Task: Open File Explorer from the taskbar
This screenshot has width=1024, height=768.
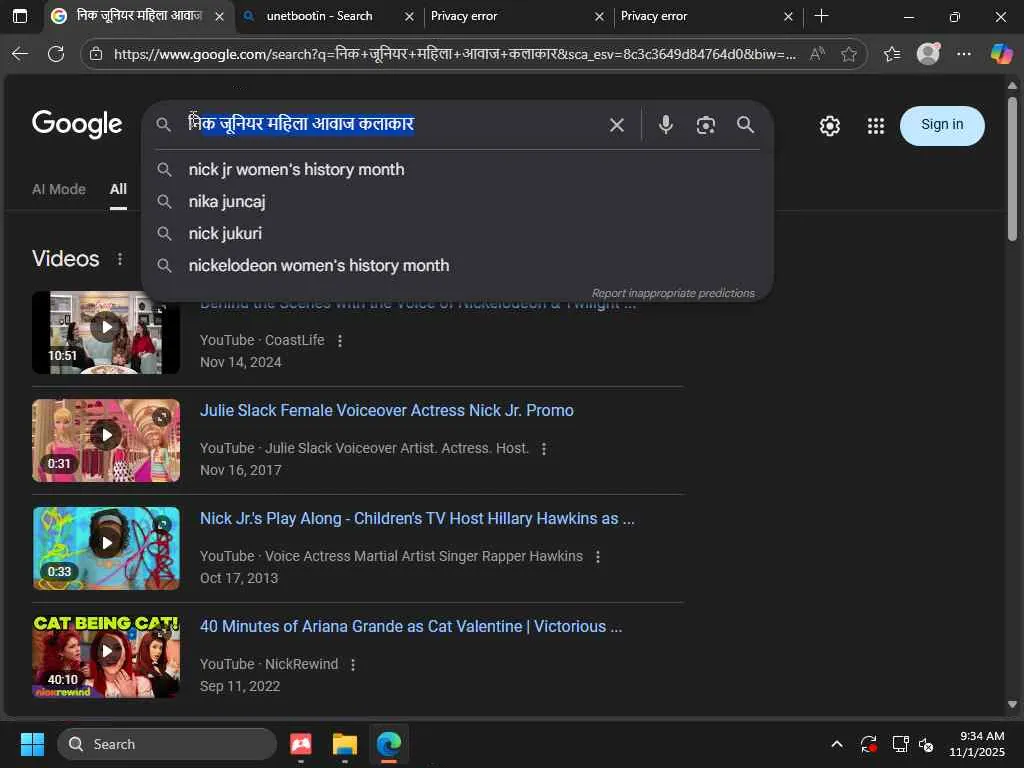Action: [x=344, y=744]
